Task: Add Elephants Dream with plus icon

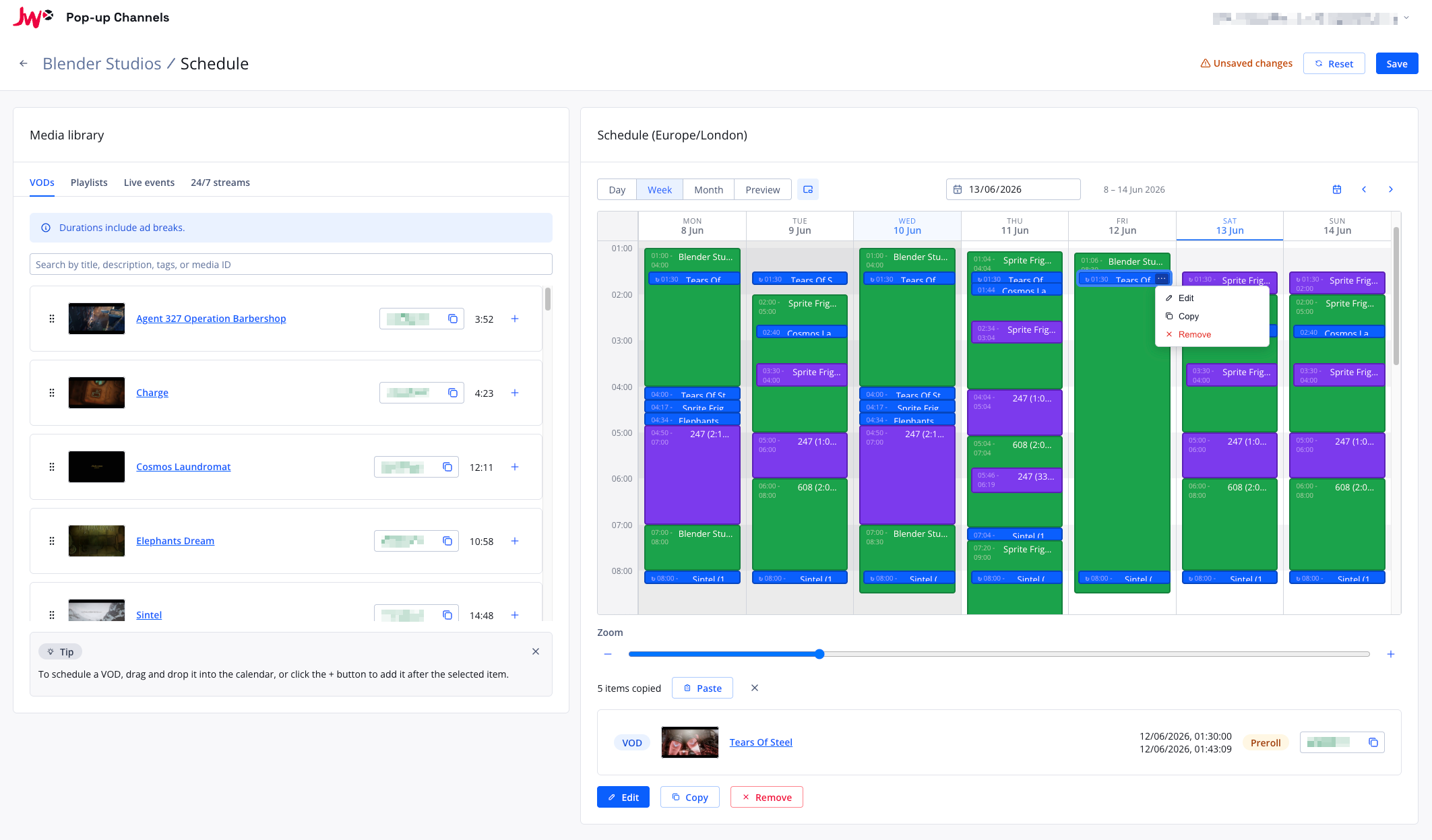Action: pos(515,541)
